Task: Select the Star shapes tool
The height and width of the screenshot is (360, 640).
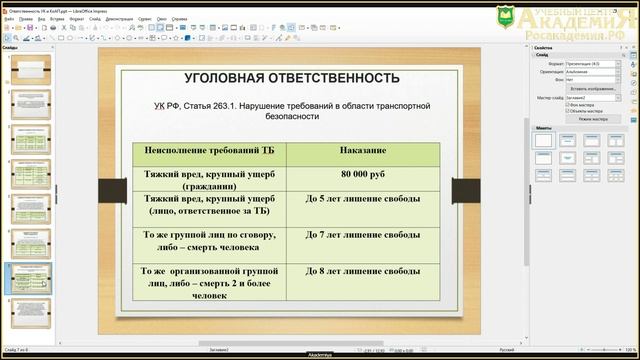Action: pyautogui.click(x=176, y=38)
